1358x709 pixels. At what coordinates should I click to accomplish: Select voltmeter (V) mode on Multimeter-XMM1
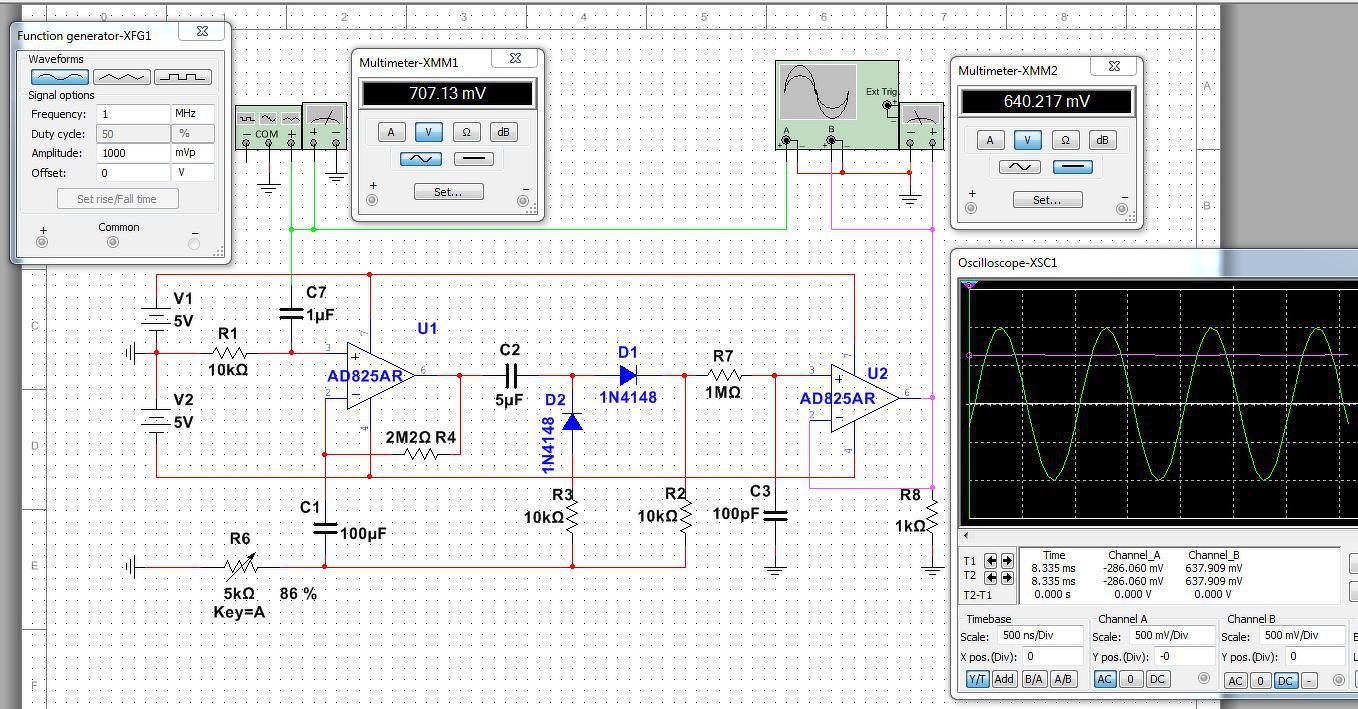[x=429, y=132]
